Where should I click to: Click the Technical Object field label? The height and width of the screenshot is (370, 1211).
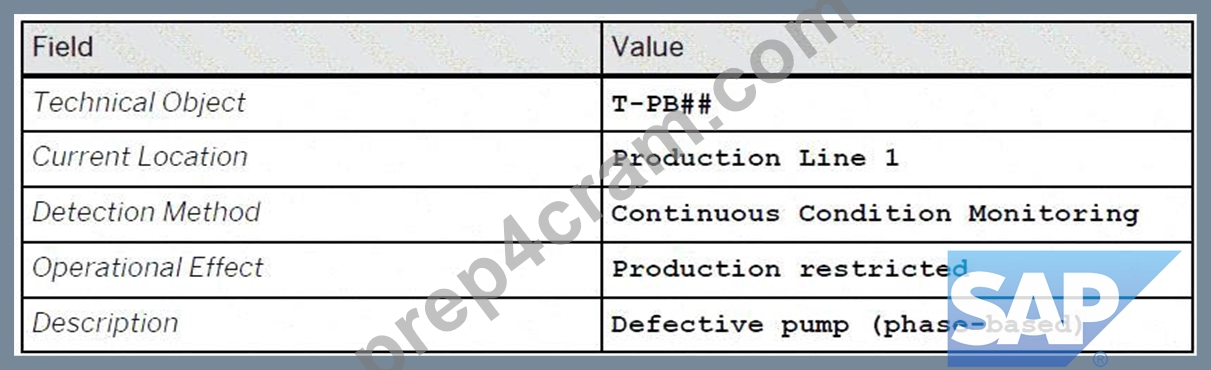pyautogui.click(x=139, y=103)
